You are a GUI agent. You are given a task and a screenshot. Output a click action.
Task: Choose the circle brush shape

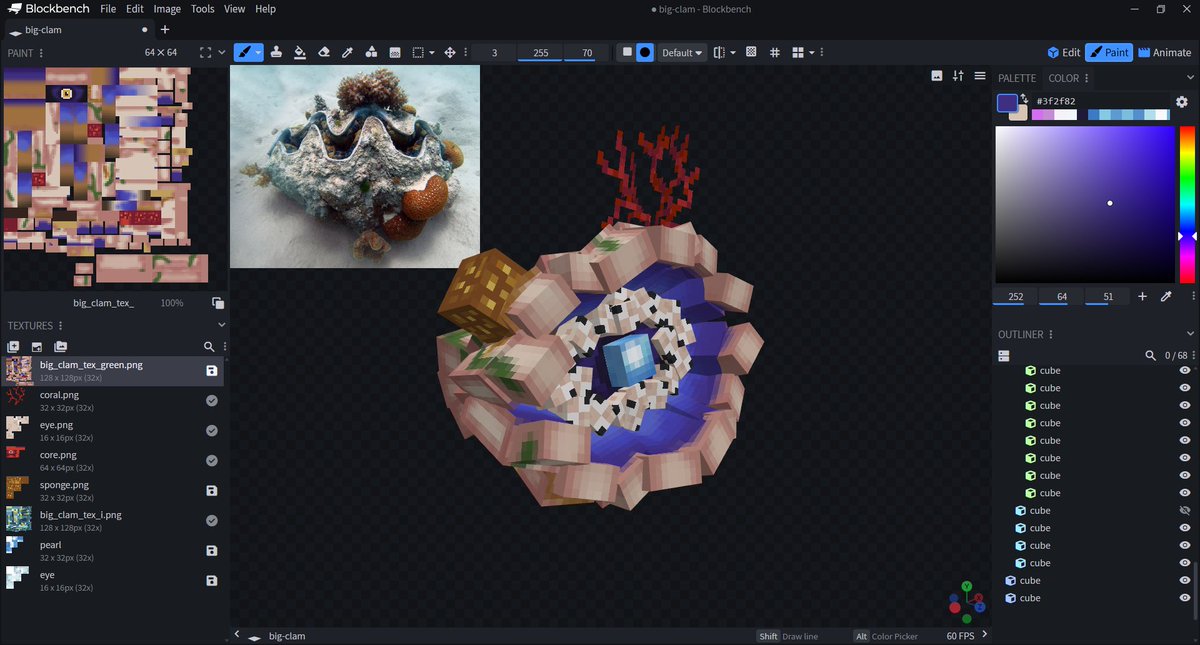[645, 52]
